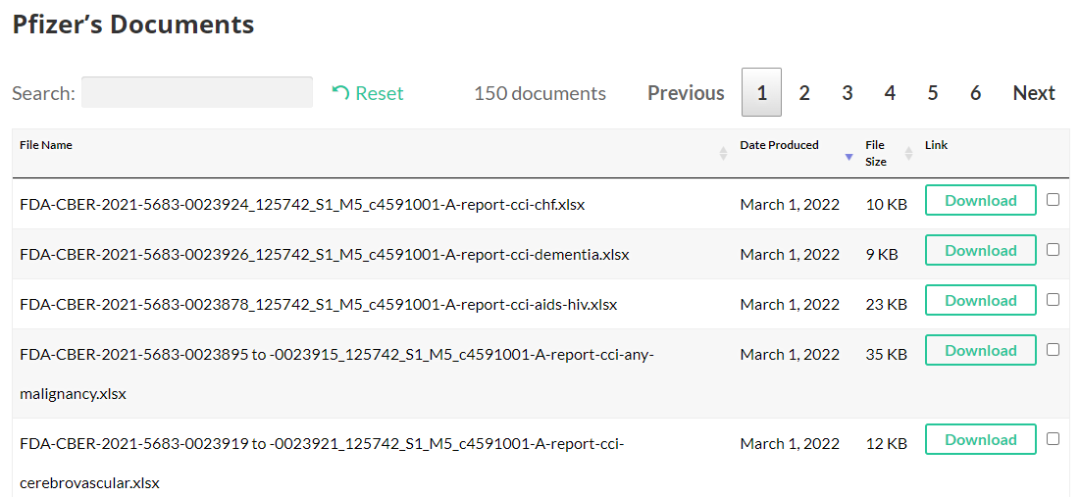Click the 12 KB file size cell
The height and width of the screenshot is (497, 1080).
[886, 444]
